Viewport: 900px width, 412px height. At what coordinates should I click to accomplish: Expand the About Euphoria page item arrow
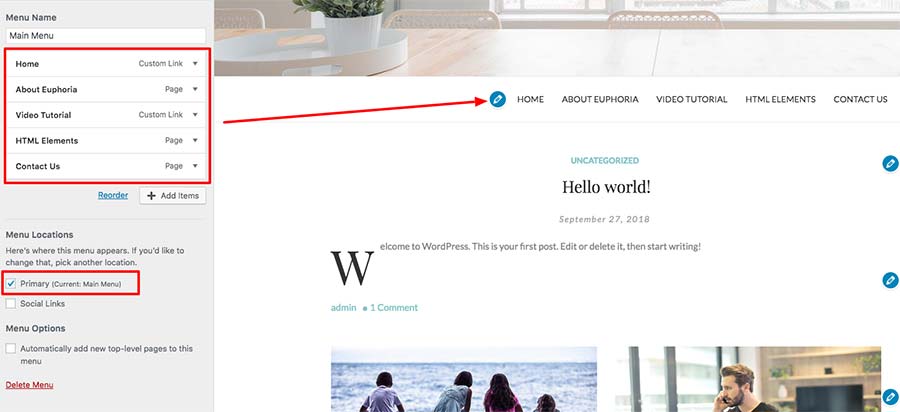pos(195,90)
